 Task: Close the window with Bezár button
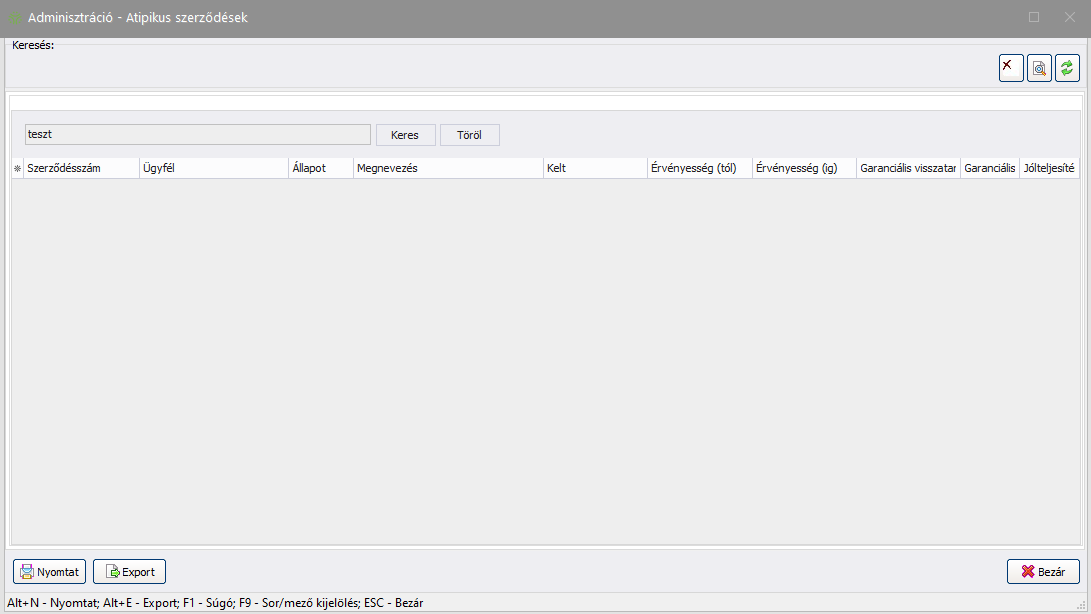click(1043, 572)
